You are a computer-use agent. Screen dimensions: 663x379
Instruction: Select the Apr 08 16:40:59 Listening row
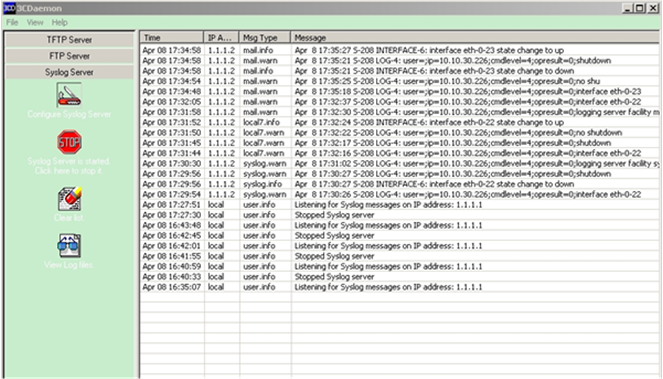click(400, 266)
